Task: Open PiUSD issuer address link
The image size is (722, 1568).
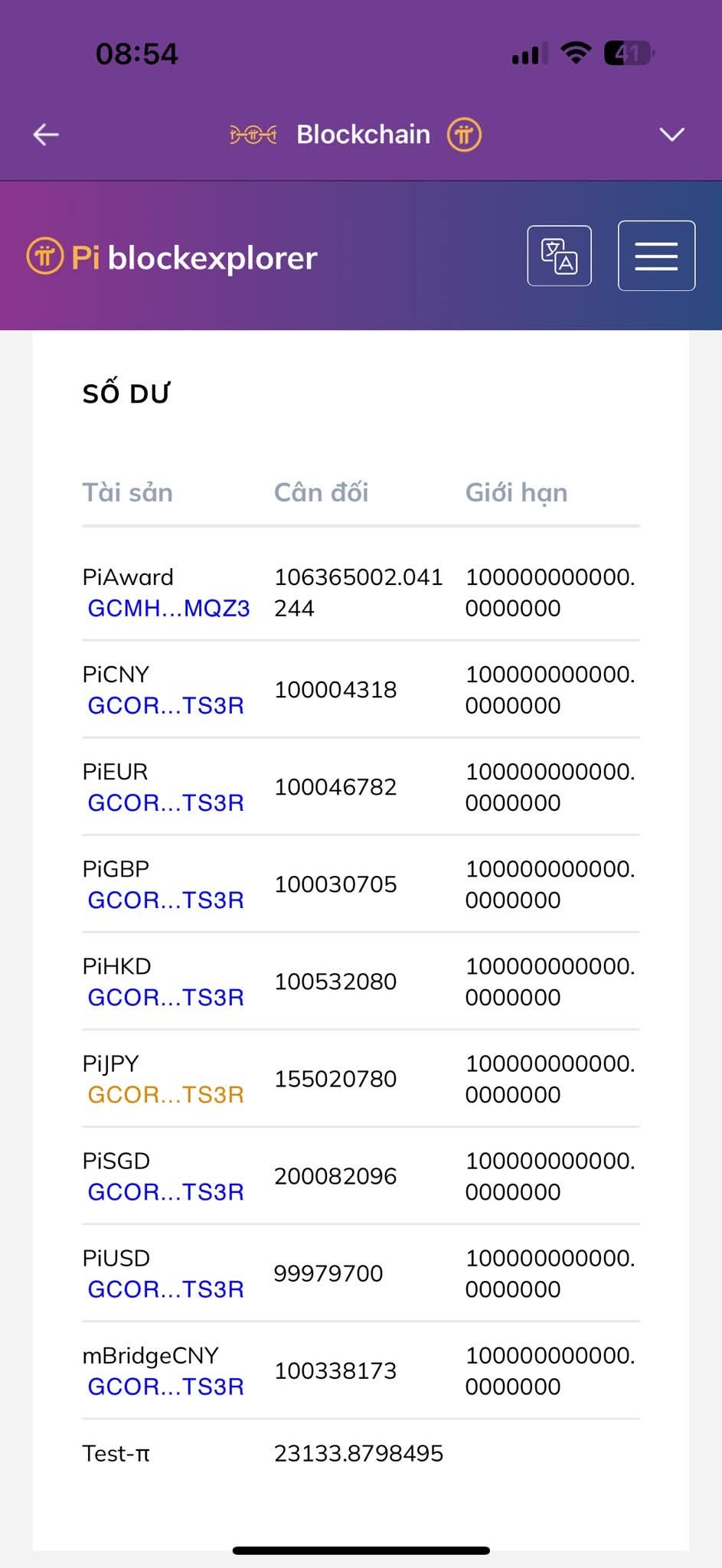Action: click(165, 1289)
